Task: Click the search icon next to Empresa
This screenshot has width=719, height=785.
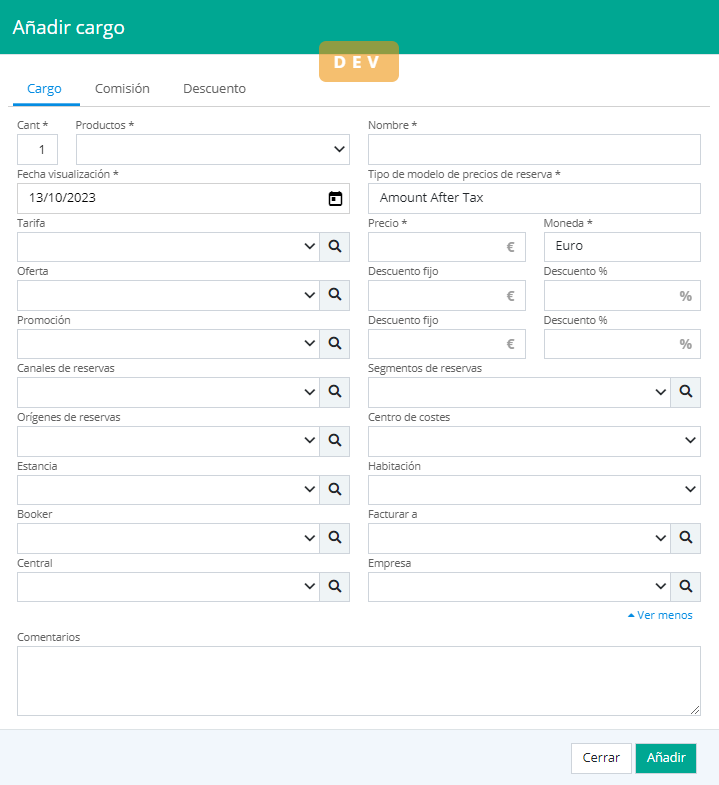Action: (x=686, y=587)
